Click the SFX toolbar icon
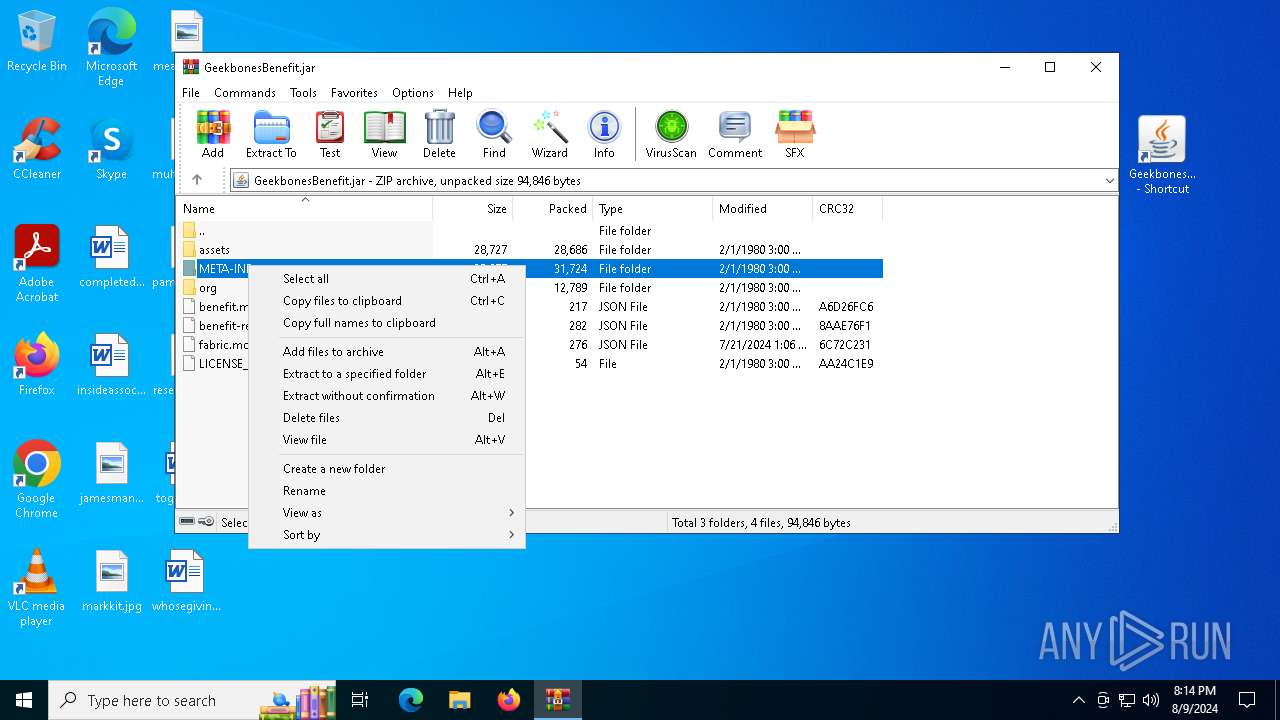Screen dimensions: 1280x720 click(795, 134)
